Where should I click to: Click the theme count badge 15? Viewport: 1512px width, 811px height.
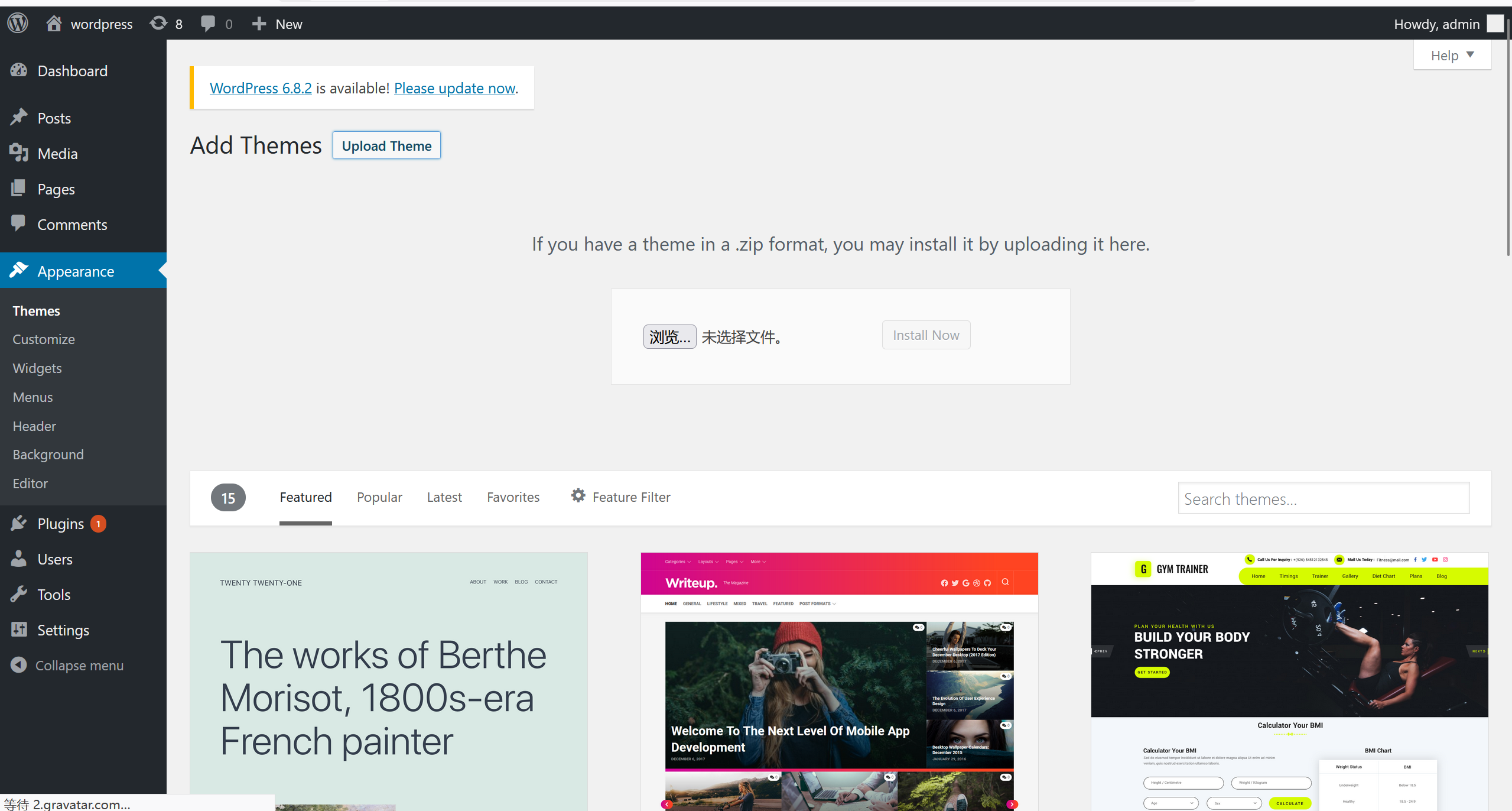228,498
